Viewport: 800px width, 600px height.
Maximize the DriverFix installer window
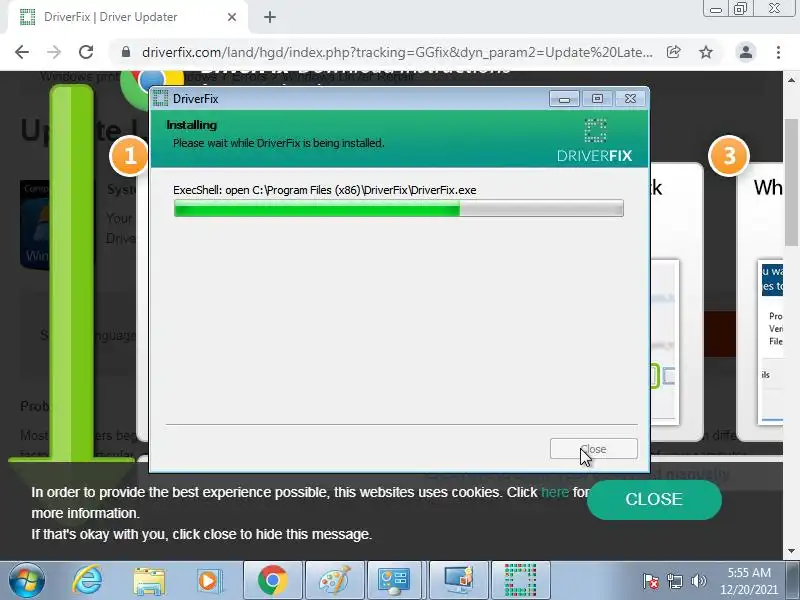click(597, 98)
